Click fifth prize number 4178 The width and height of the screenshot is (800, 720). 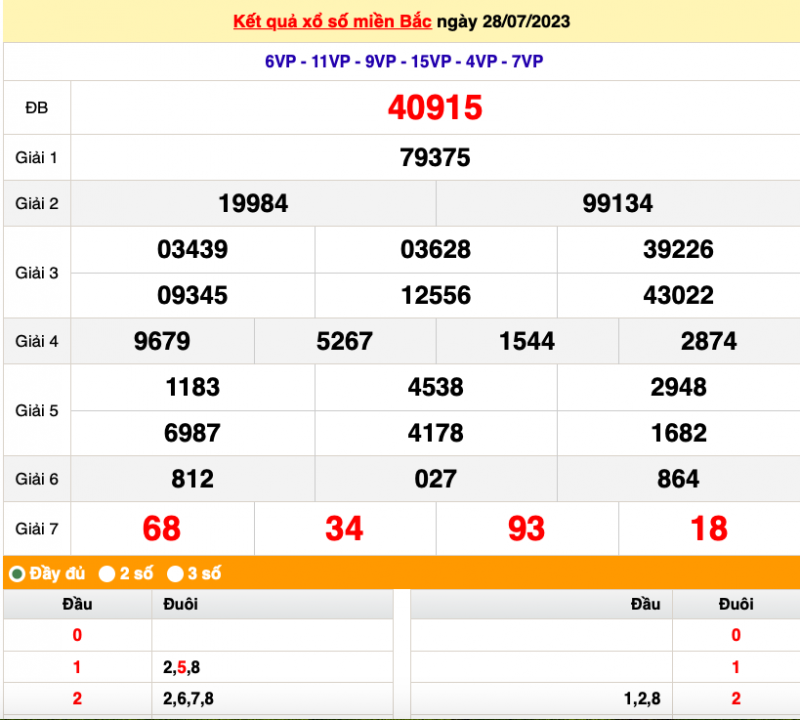coord(436,433)
